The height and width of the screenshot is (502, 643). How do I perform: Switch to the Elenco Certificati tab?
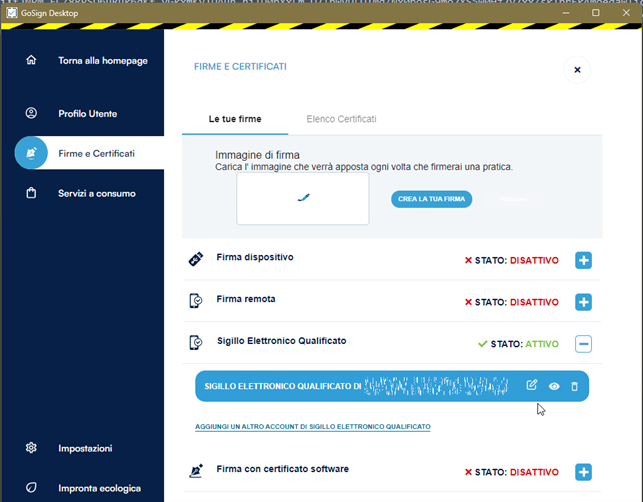click(341, 119)
